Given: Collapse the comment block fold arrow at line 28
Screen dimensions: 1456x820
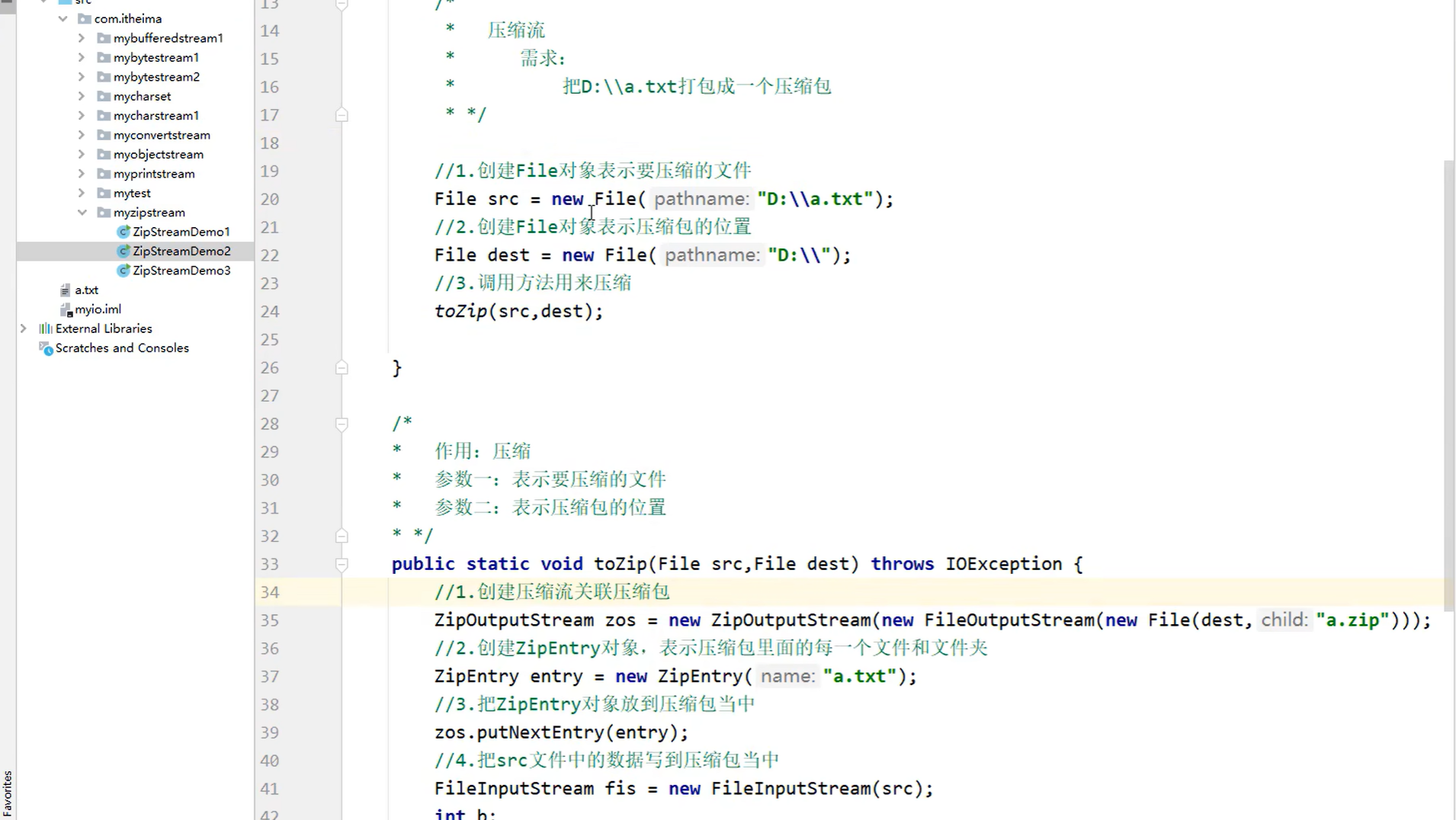Looking at the screenshot, I should tap(342, 424).
